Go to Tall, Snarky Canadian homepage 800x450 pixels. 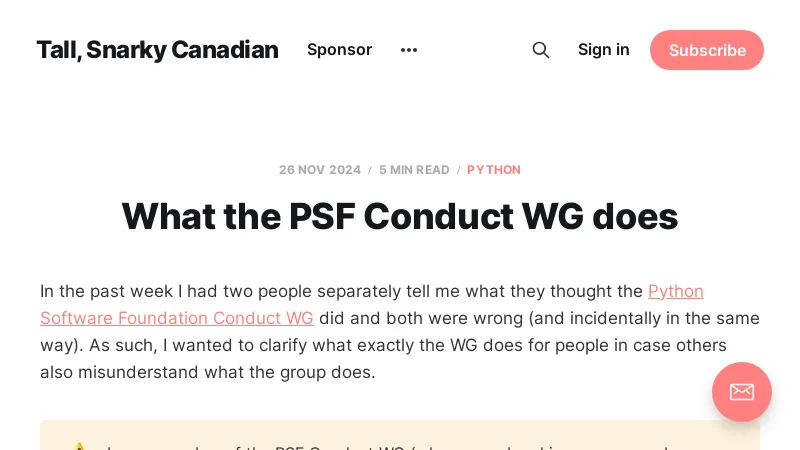pyautogui.click(x=157, y=50)
